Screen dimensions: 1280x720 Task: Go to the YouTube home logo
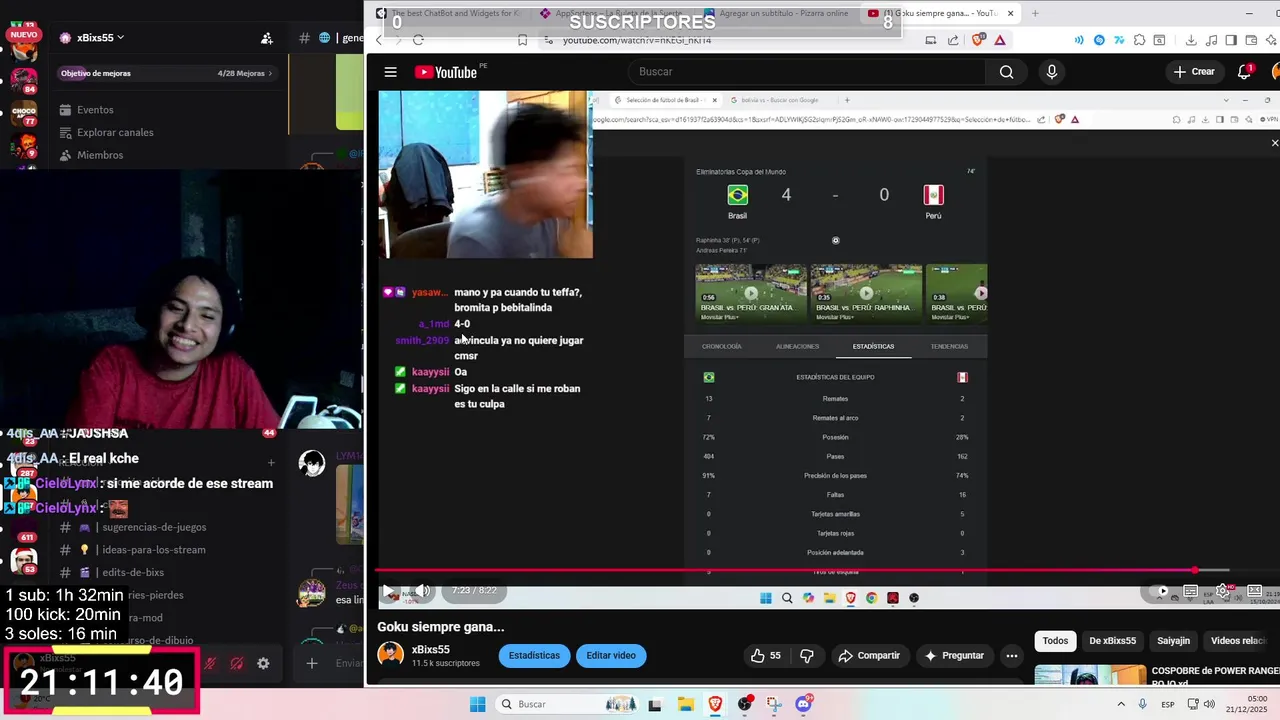[x=446, y=72]
